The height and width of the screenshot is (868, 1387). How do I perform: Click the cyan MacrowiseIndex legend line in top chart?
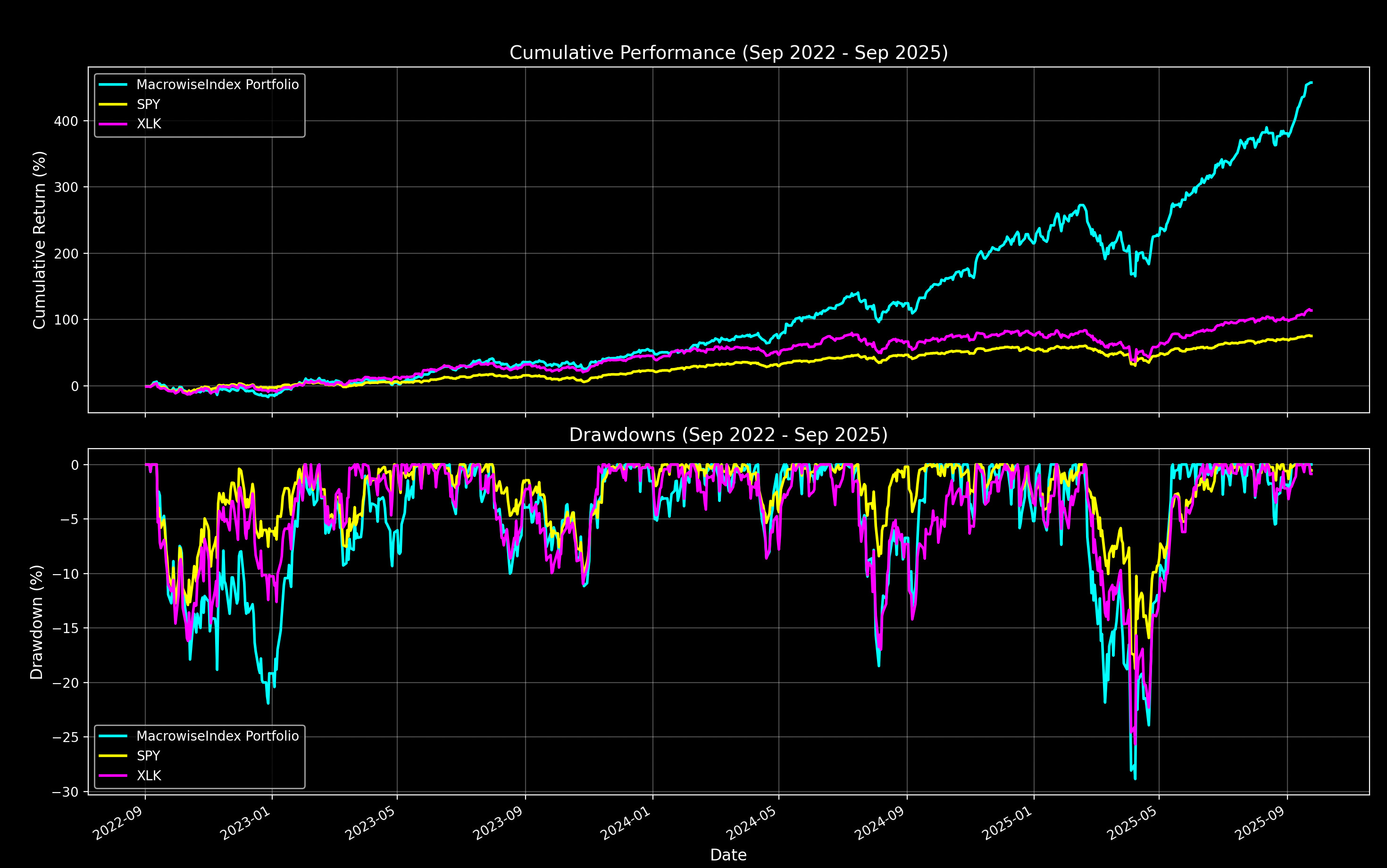tap(113, 85)
